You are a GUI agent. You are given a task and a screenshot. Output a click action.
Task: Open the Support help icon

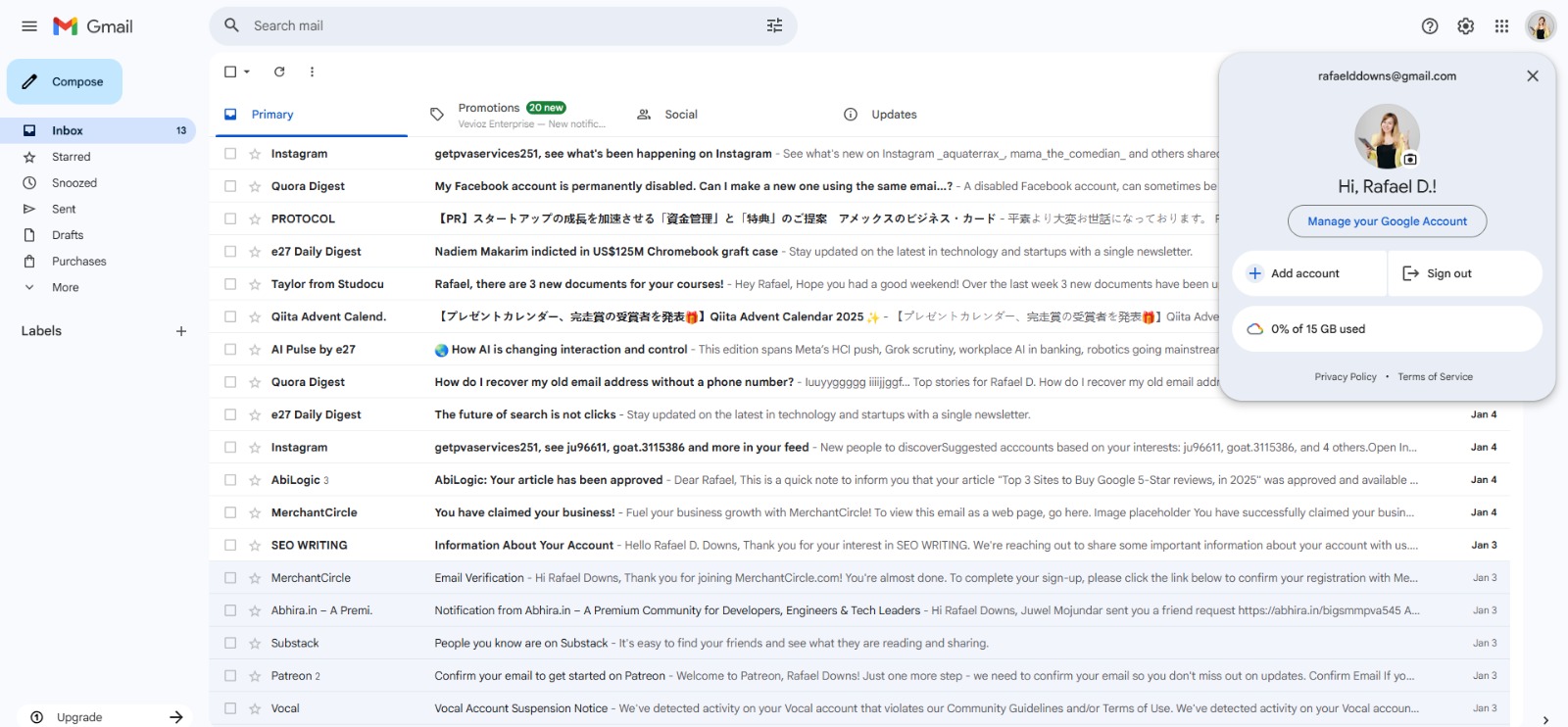click(1430, 26)
